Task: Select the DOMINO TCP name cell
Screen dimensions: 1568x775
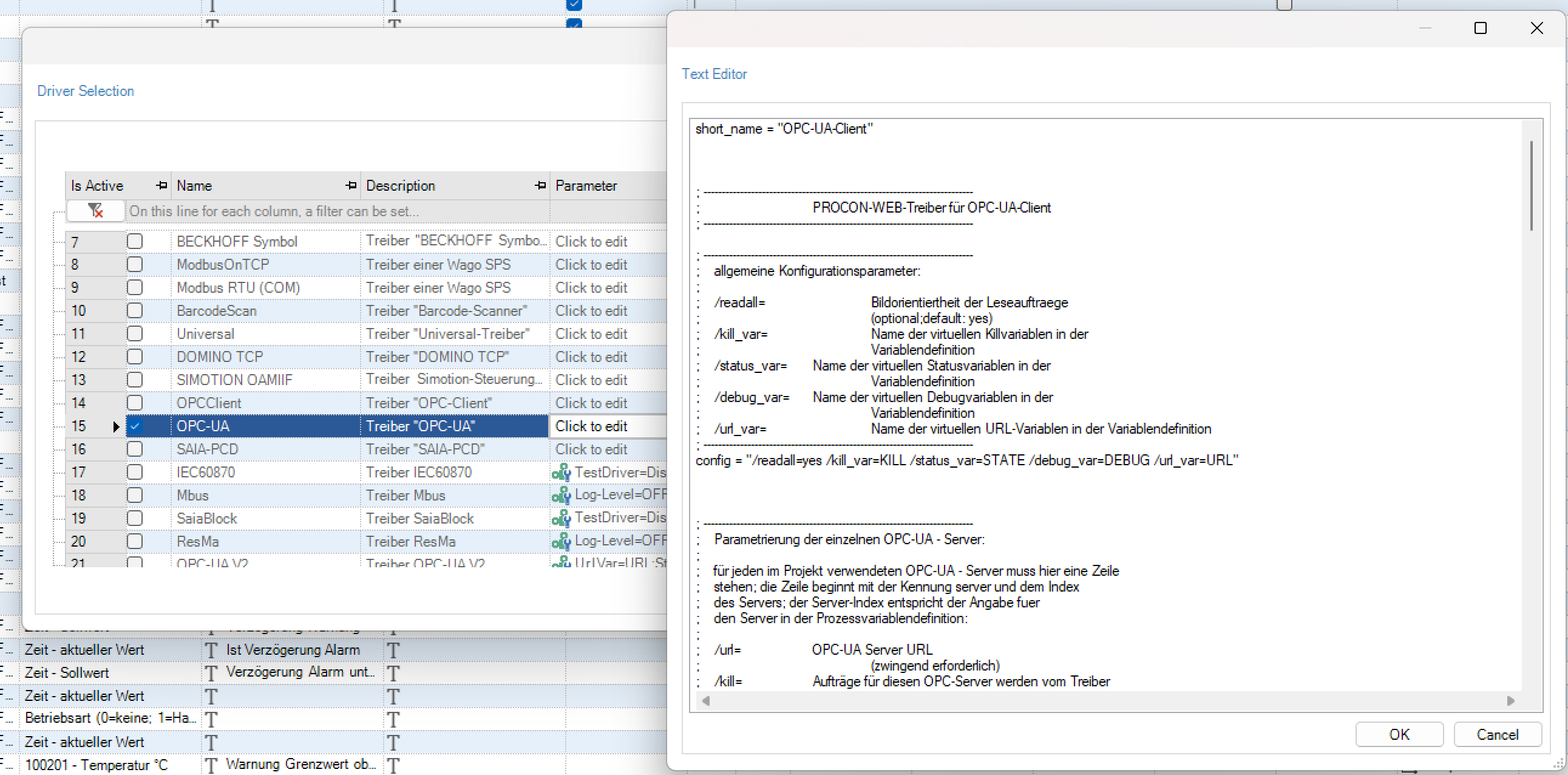Action: [265, 357]
